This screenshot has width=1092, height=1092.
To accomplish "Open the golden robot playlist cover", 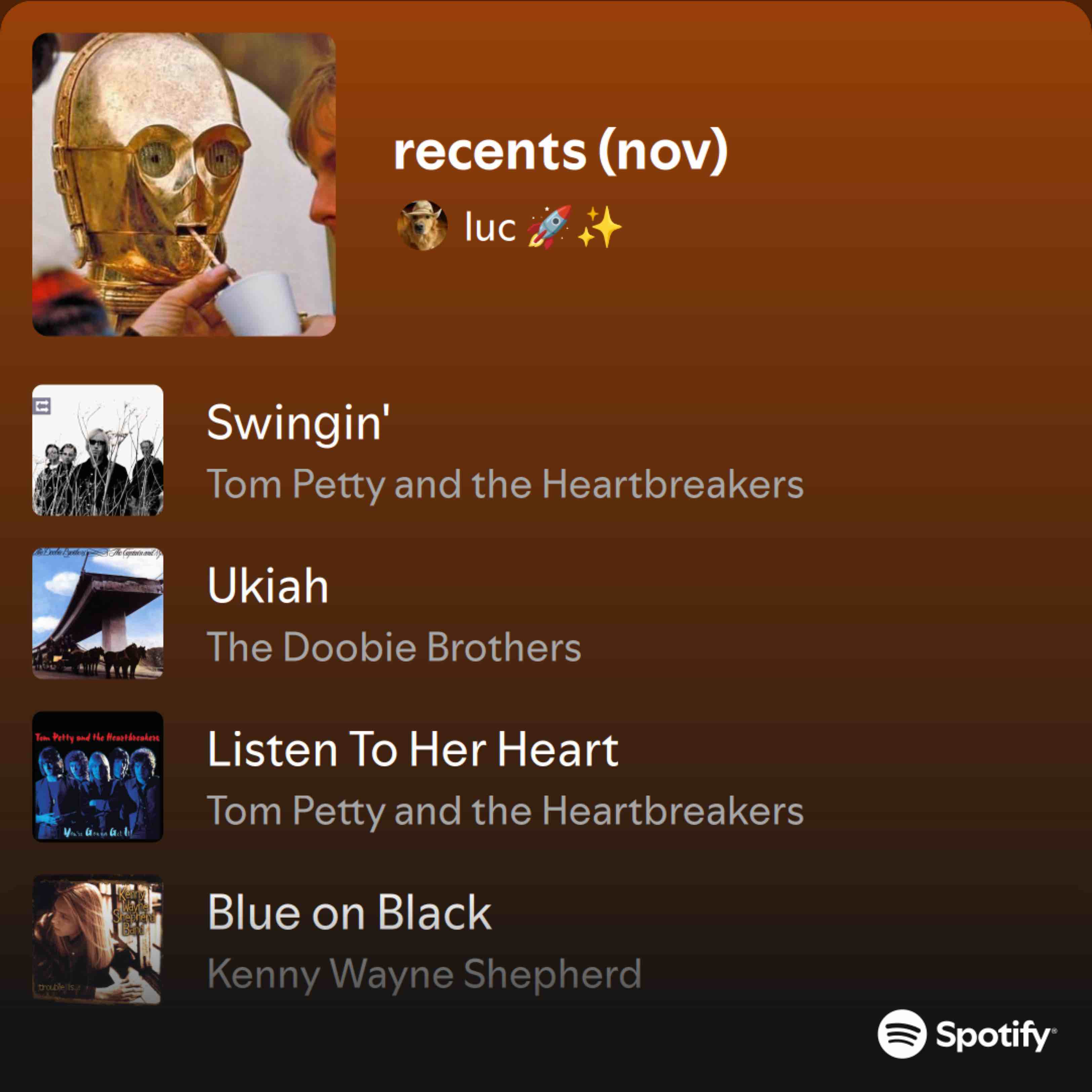I will tap(184, 184).
